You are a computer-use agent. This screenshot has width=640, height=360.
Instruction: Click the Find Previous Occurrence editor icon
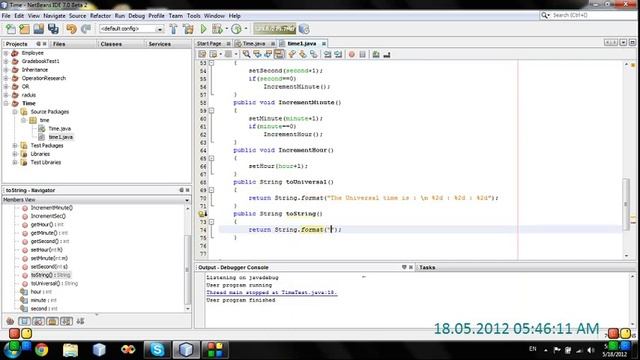tap(257, 54)
